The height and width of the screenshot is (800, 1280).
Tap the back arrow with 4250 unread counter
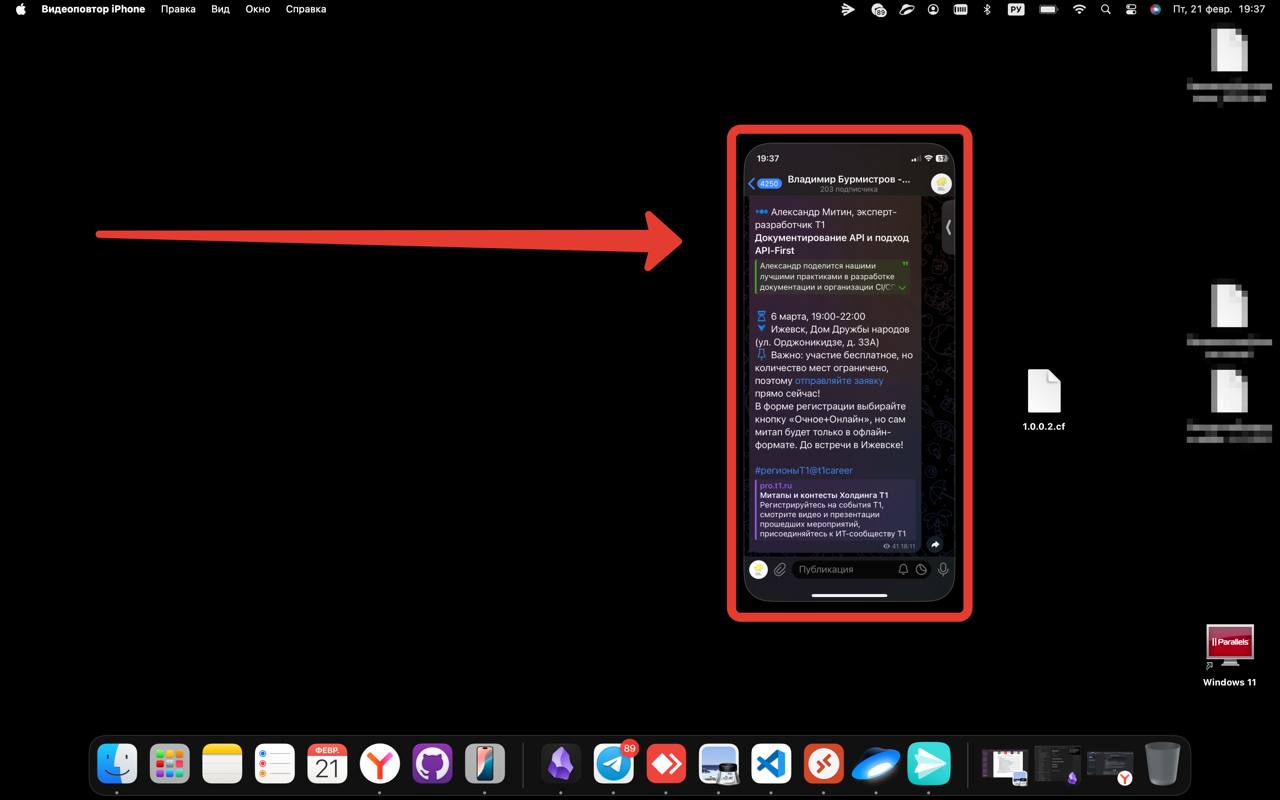(x=765, y=184)
